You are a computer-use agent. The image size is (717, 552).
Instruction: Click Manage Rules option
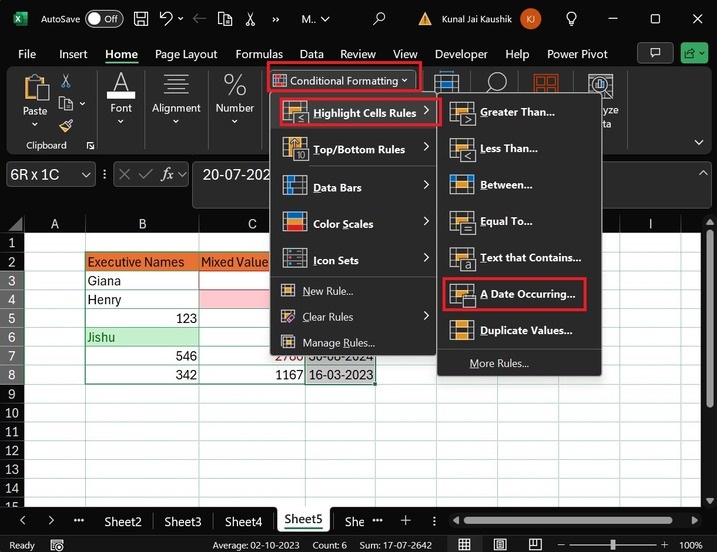(337, 343)
